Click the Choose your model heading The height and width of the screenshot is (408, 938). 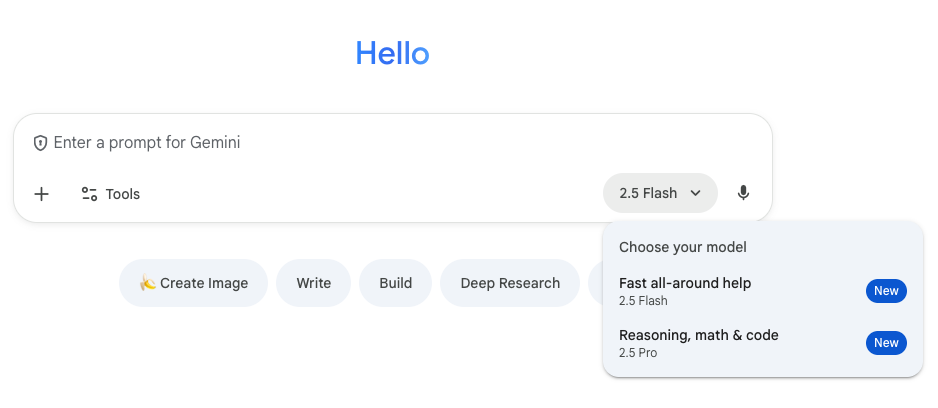(x=682, y=247)
